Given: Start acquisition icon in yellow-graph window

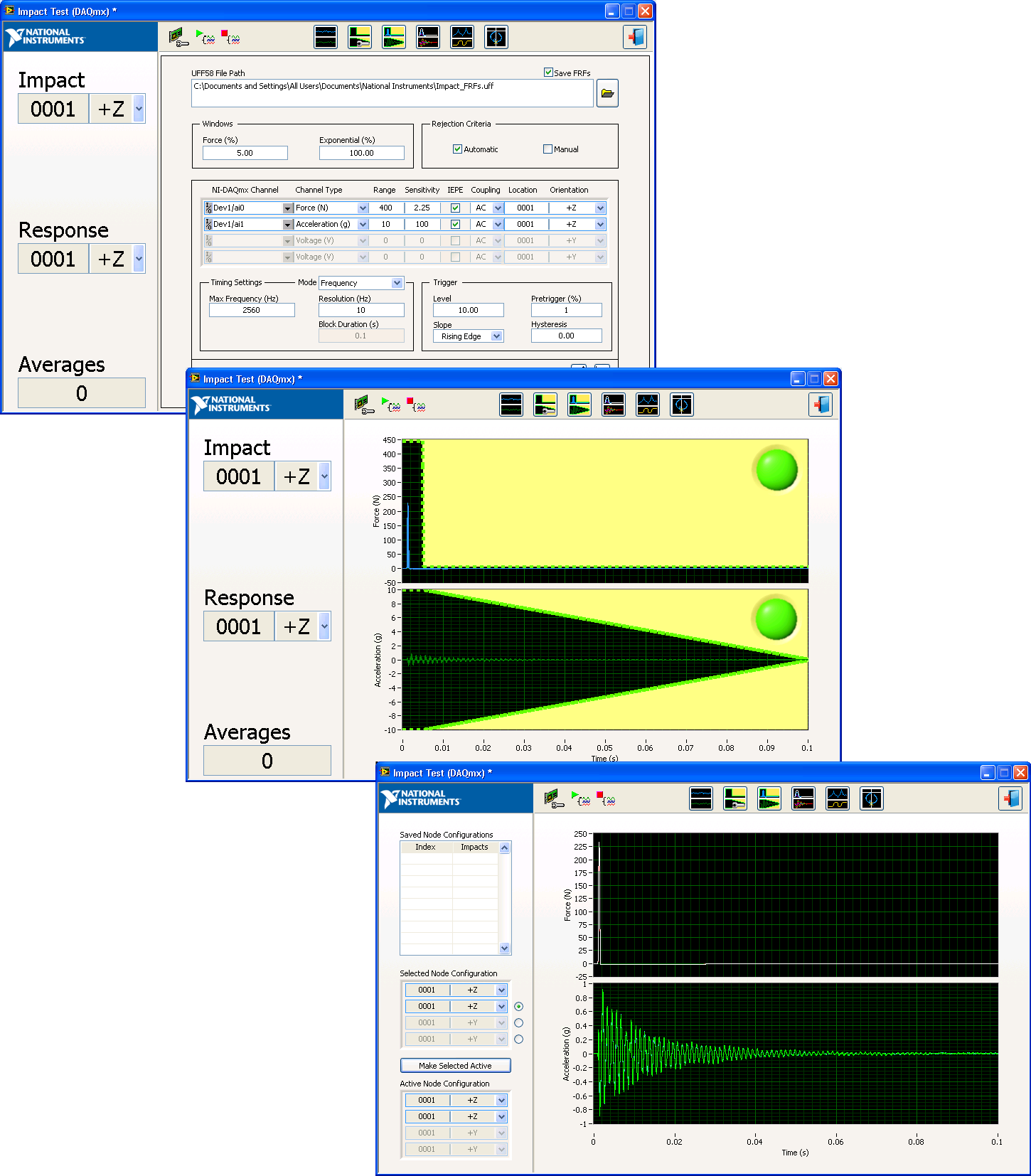Looking at the screenshot, I should (391, 405).
